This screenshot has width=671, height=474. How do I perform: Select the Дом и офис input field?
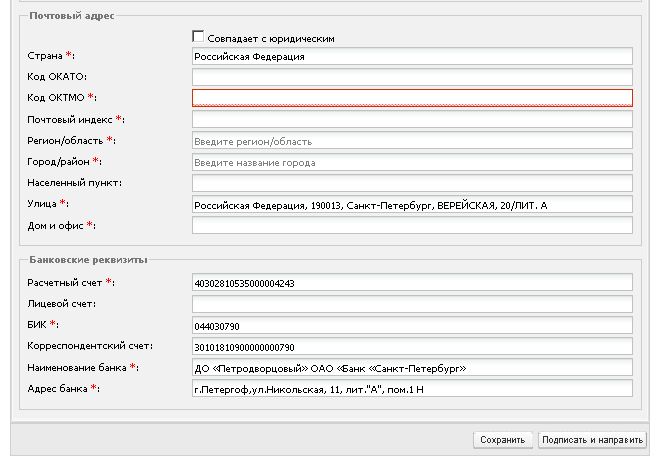tap(412, 225)
